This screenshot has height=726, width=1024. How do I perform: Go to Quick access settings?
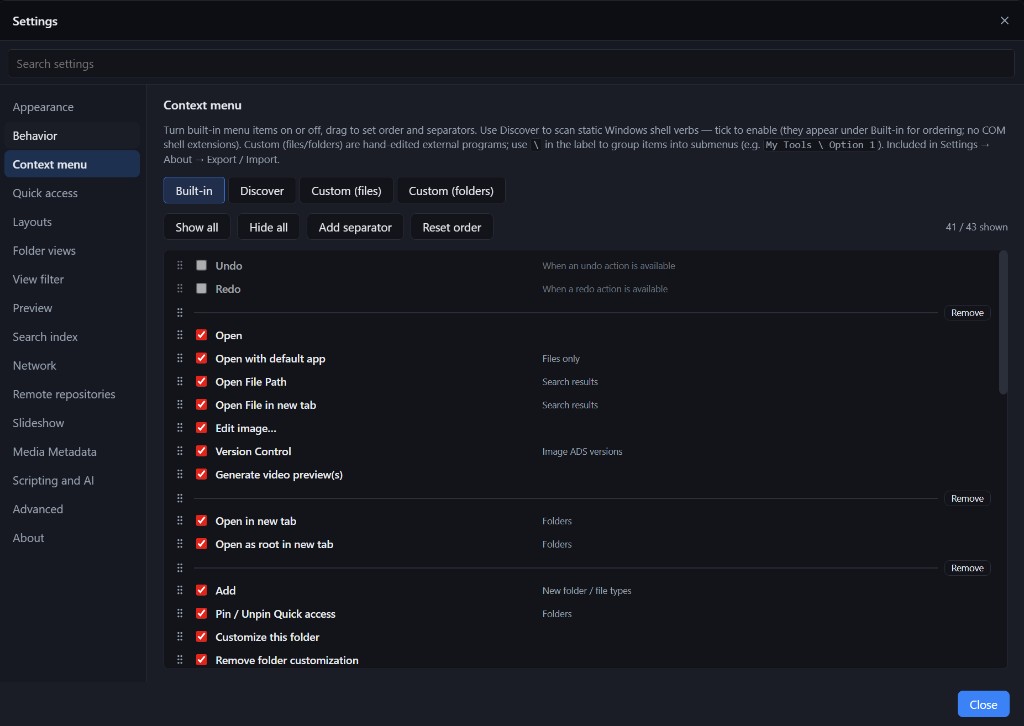tap(72, 193)
